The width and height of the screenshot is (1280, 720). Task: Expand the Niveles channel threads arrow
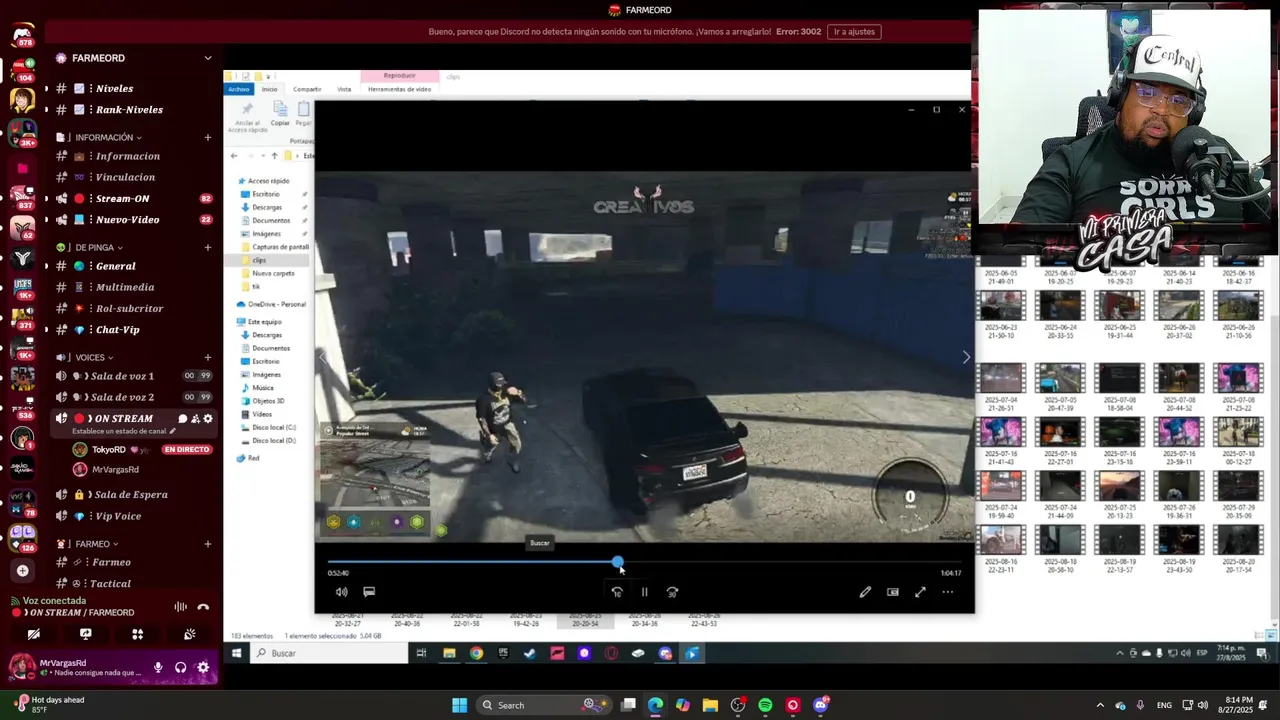click(46, 88)
